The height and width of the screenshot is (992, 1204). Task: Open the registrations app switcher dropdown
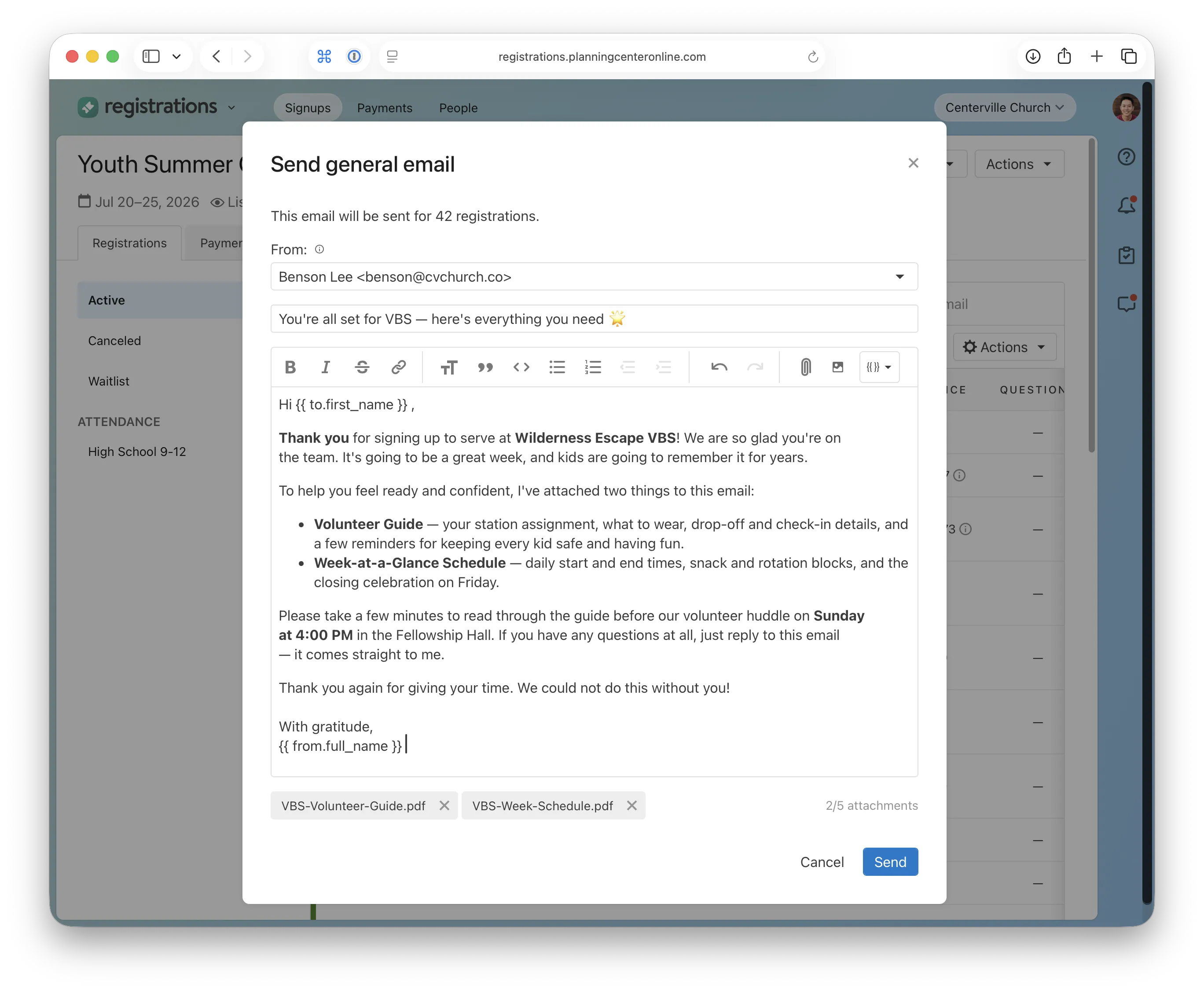pyautogui.click(x=231, y=107)
